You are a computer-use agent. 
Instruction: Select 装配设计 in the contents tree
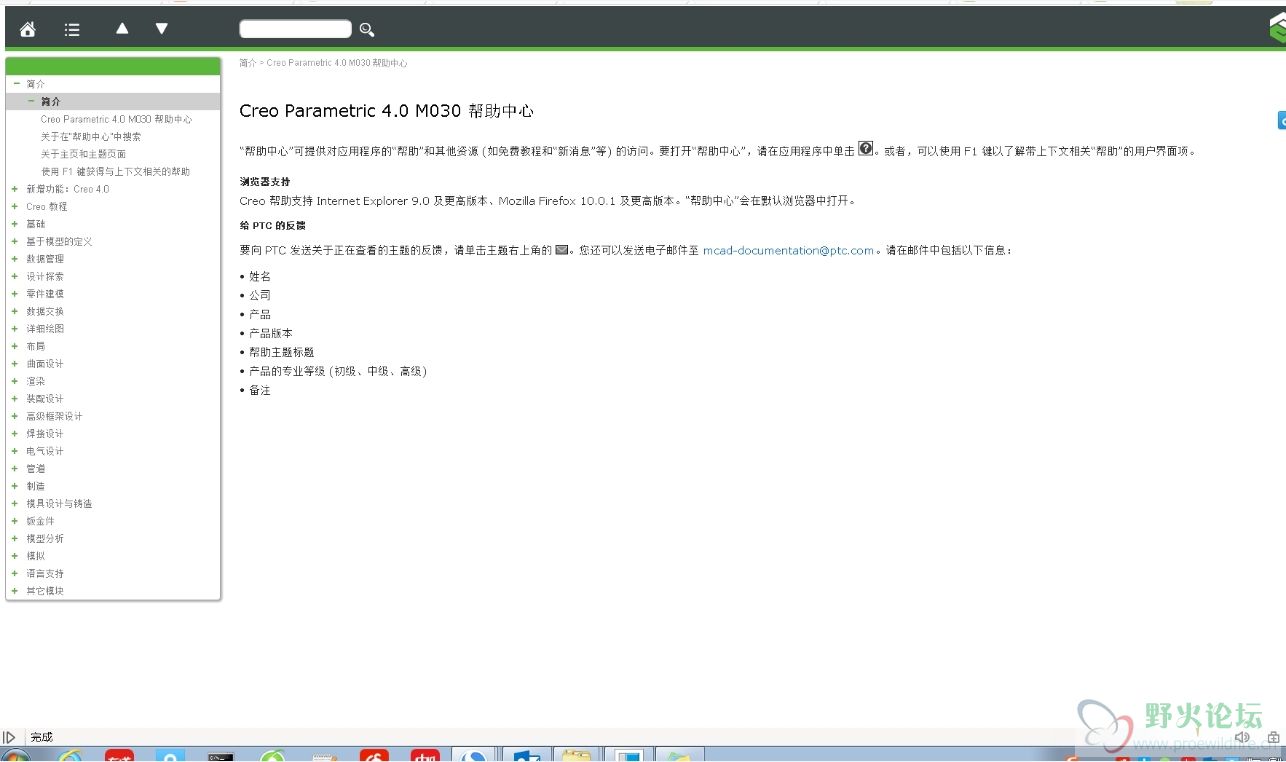pos(45,399)
